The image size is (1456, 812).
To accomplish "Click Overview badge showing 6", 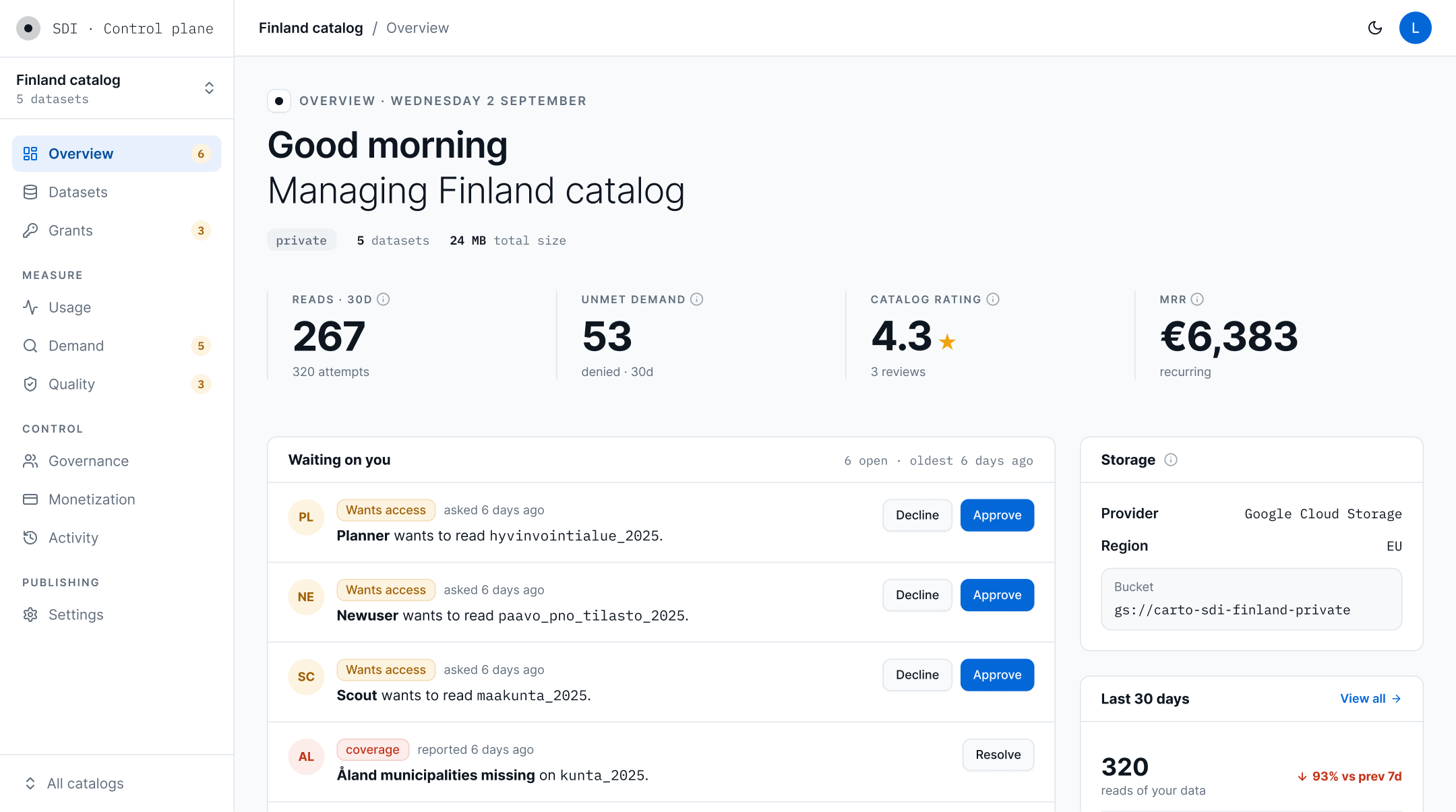I will 201,154.
